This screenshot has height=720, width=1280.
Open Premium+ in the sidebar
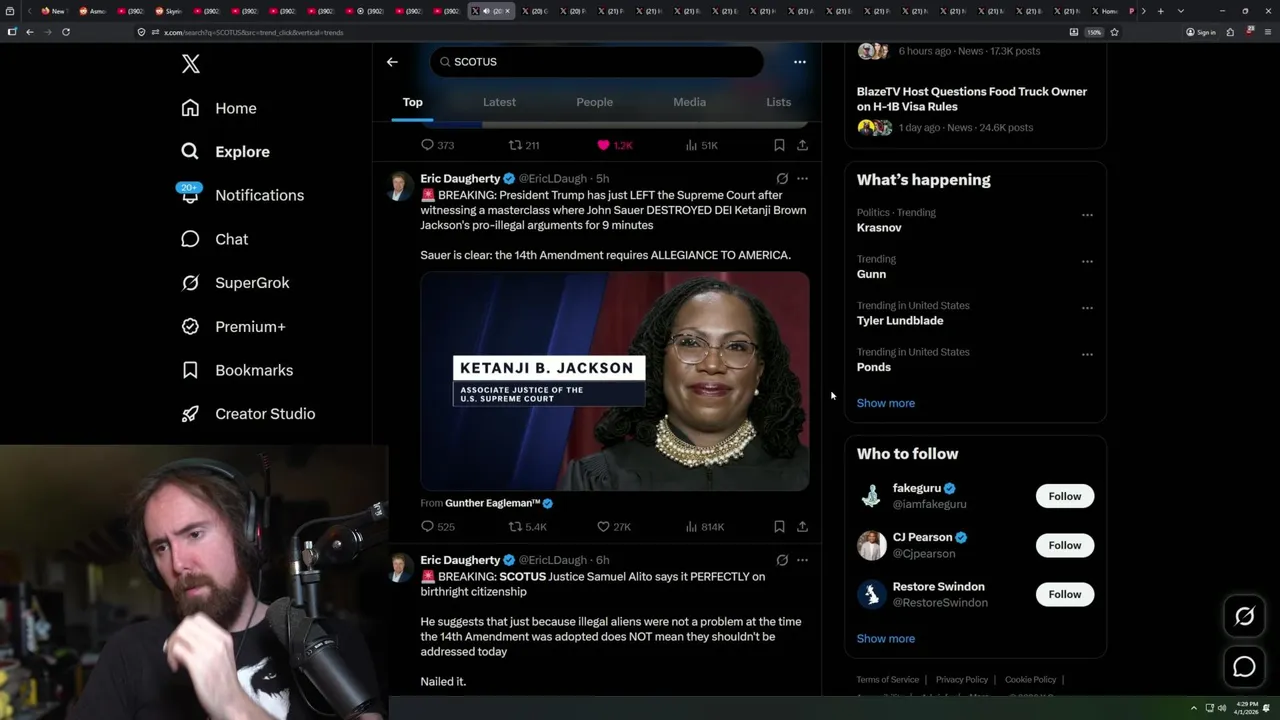click(232, 326)
